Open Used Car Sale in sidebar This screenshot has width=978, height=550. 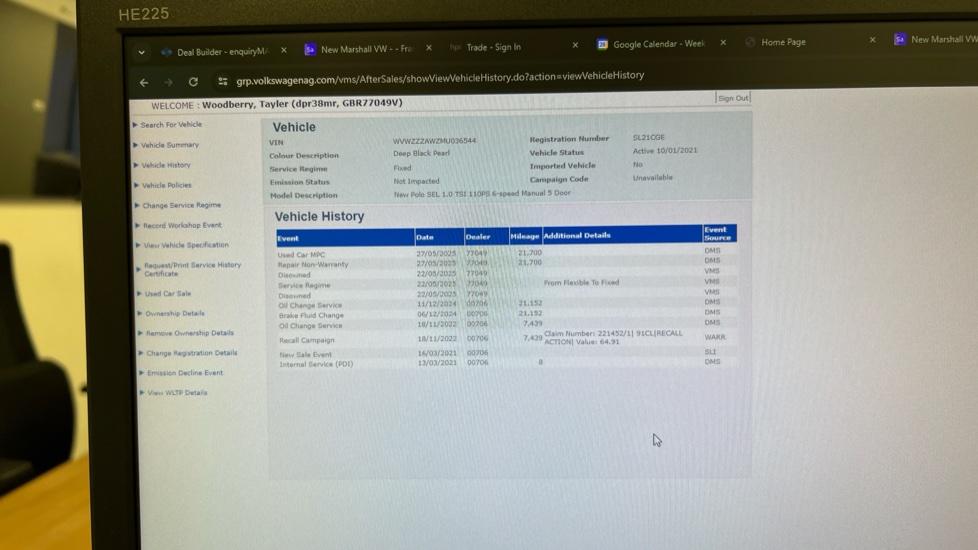[168, 294]
